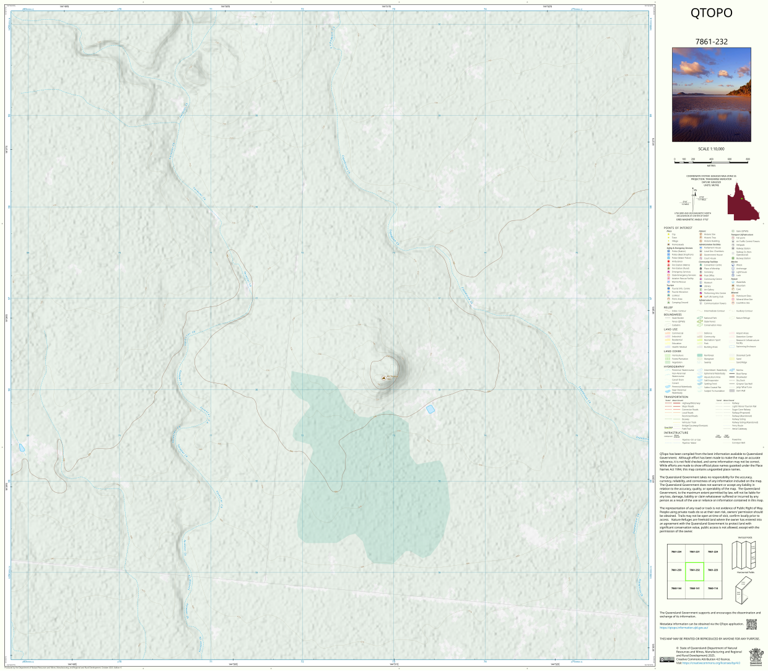The width and height of the screenshot is (768, 671).
Task: Click the SCALE 1:10,000 label
Action: 711,149
